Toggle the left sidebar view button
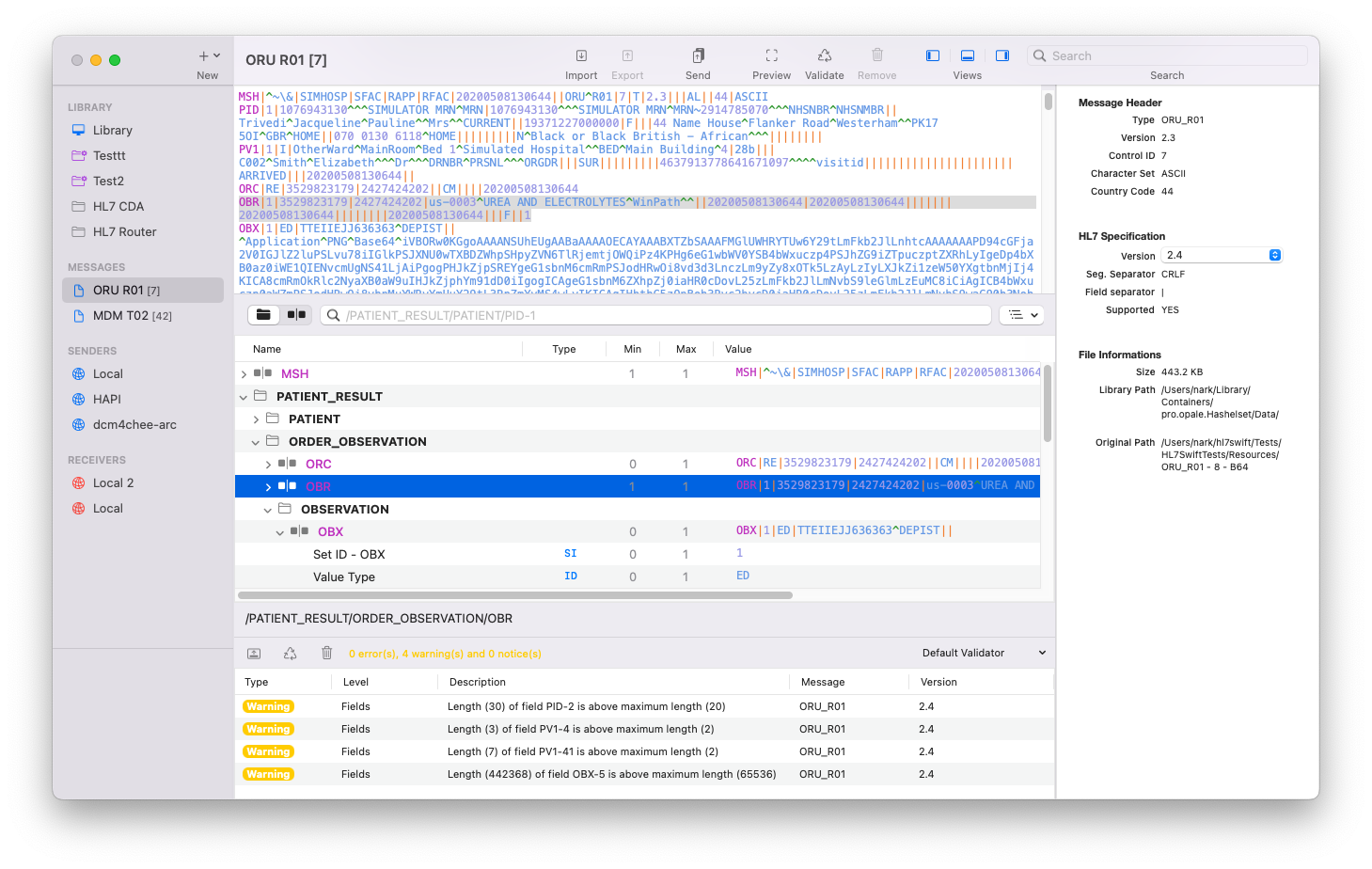 click(x=933, y=56)
